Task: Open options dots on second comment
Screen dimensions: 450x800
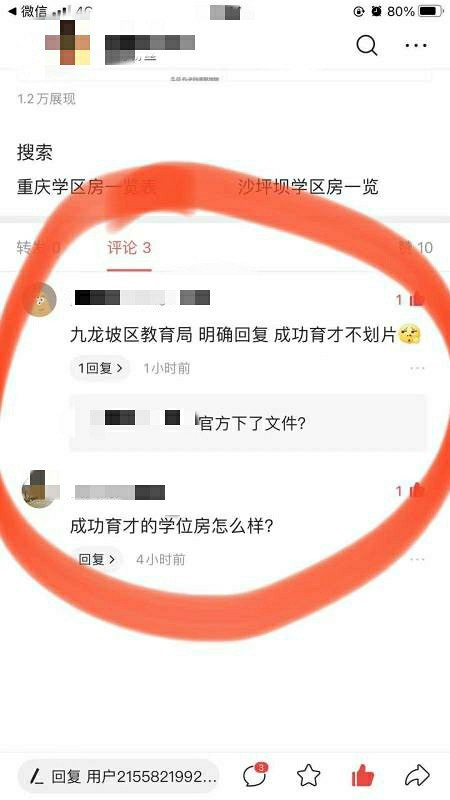Action: (x=417, y=560)
